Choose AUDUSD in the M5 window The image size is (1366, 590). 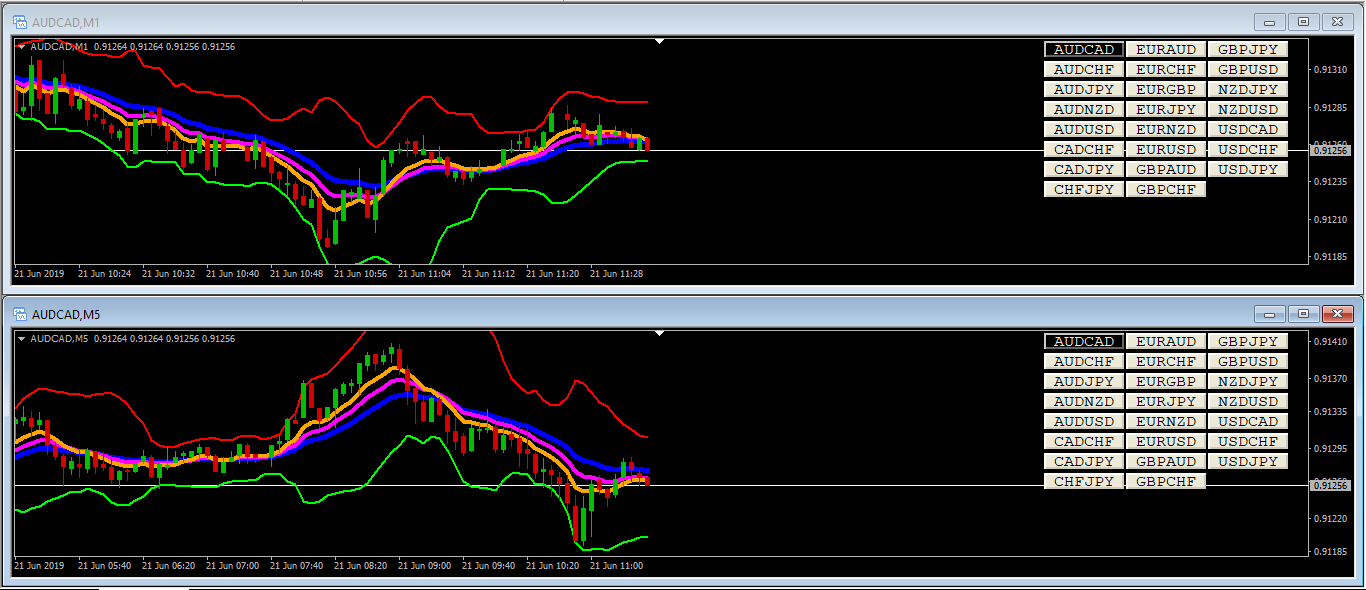tap(1084, 421)
